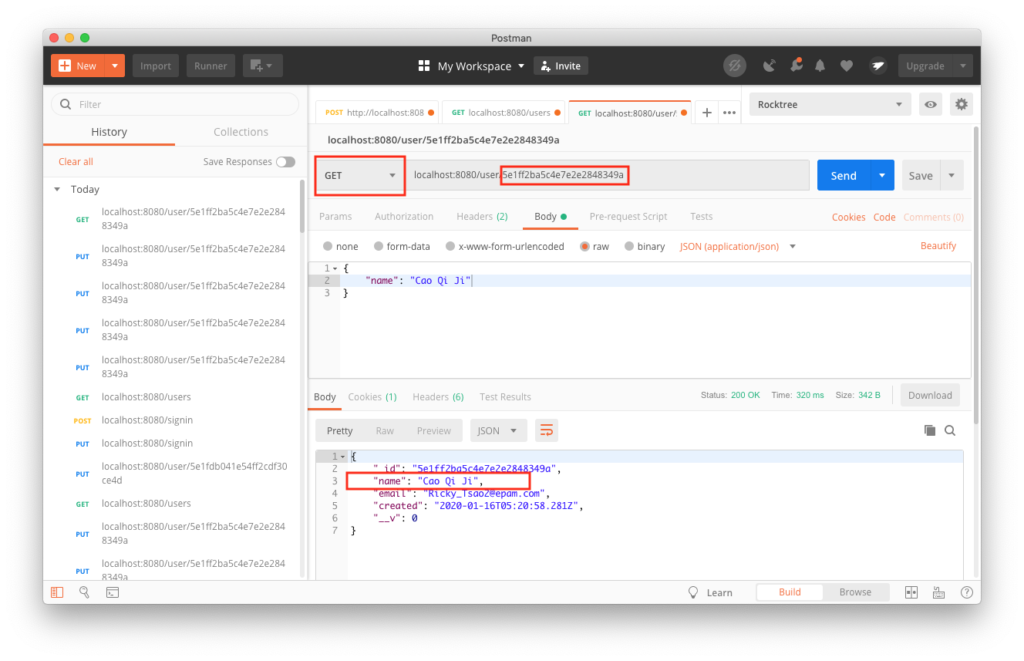
Task: Search the response with magnifier icon
Action: click(950, 430)
